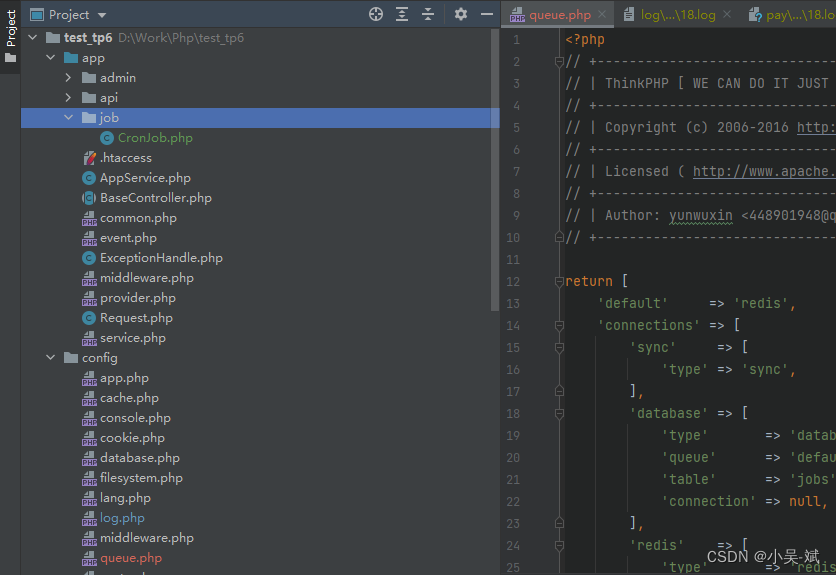Viewport: 836px width, 575px height.
Task: Close the queue.php editor tab
Action: [x=602, y=14]
